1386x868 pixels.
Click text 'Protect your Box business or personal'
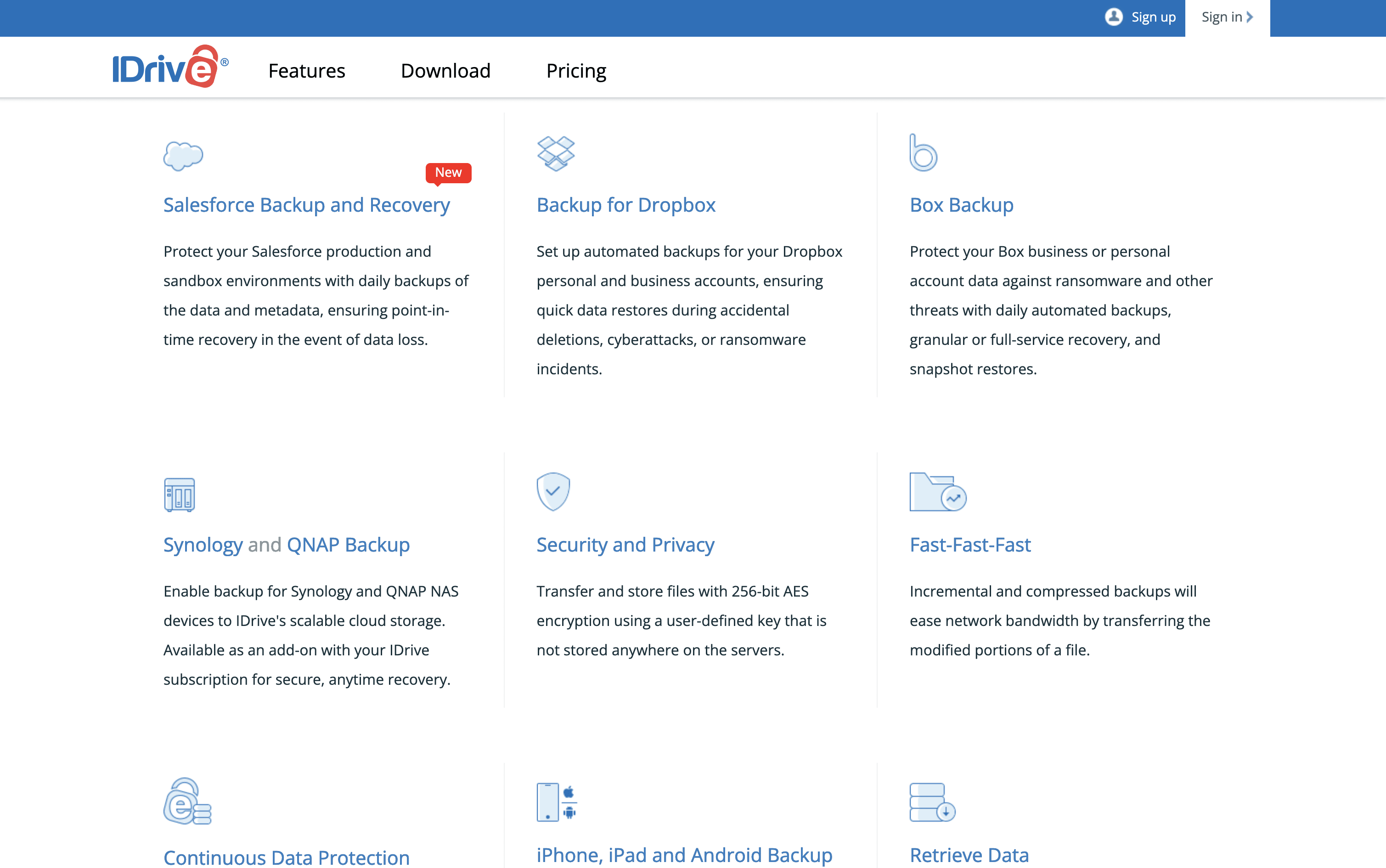pos(1039,252)
